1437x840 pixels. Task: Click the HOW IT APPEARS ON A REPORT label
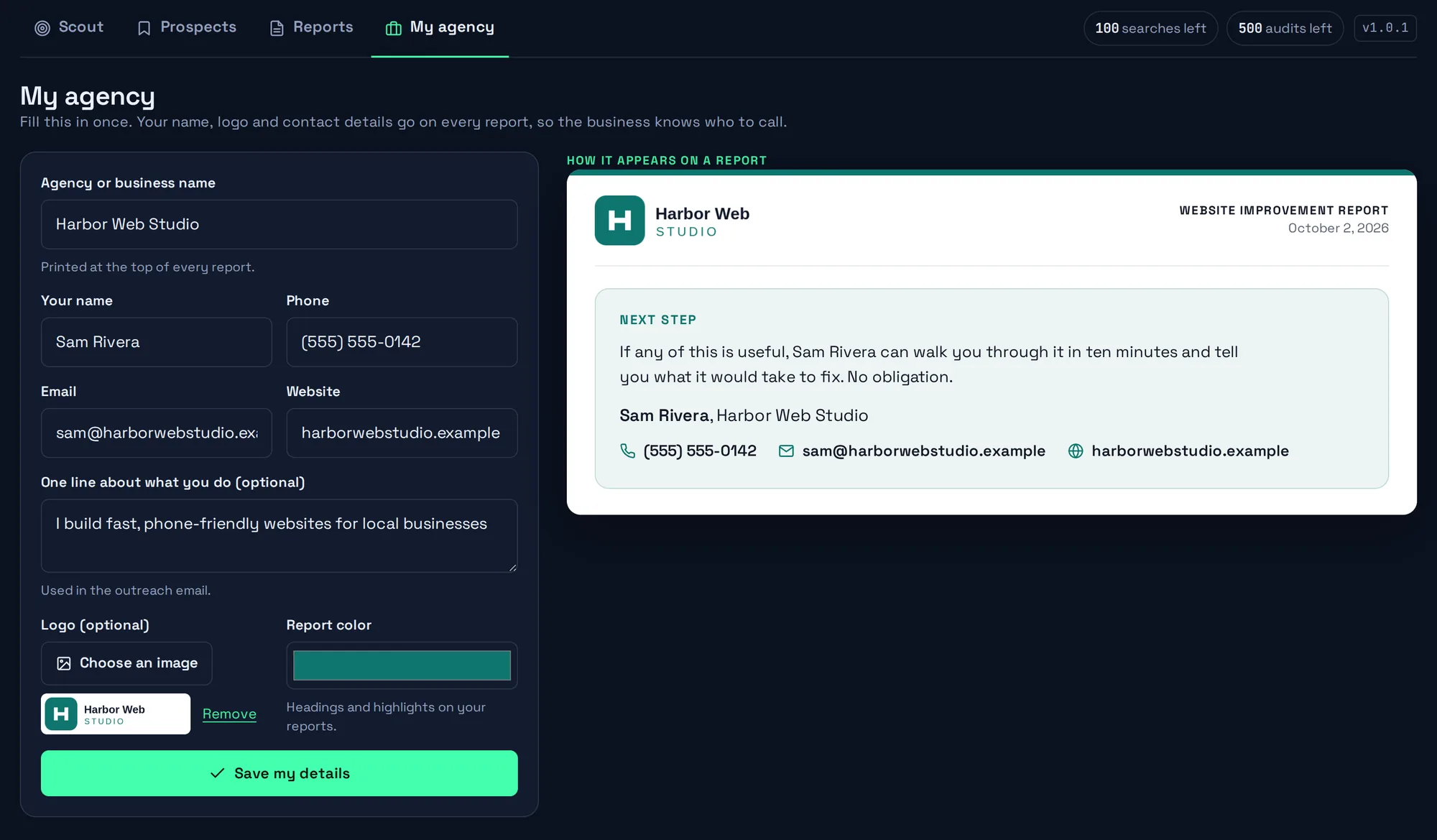pyautogui.click(x=666, y=160)
